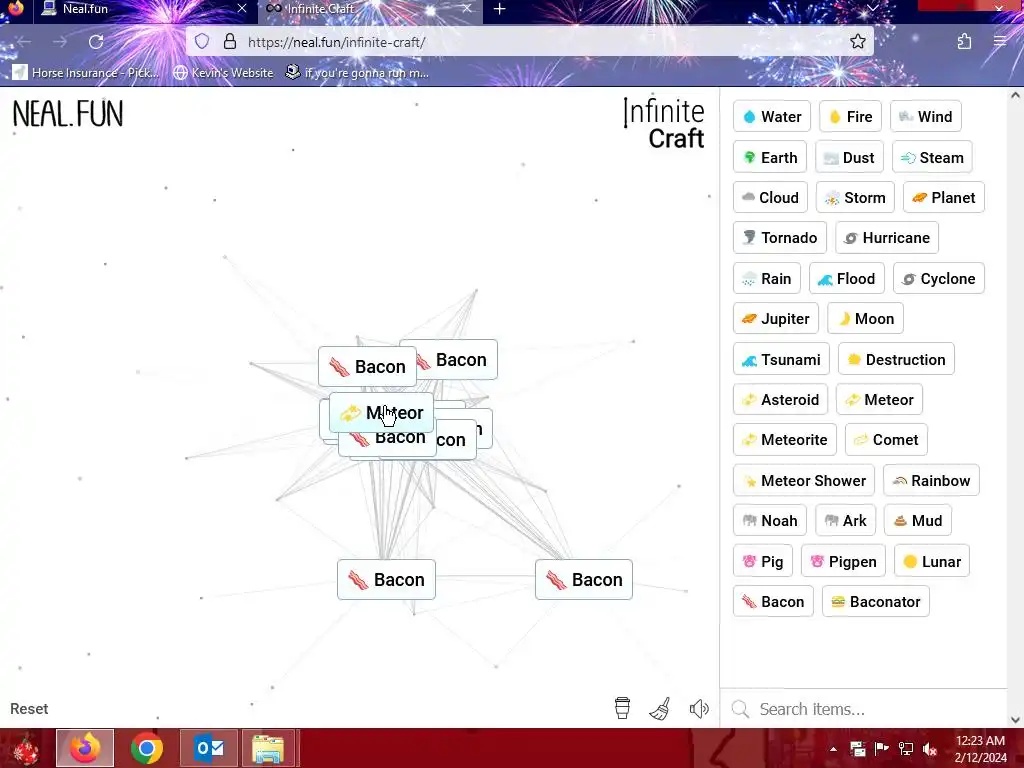This screenshot has height=768, width=1024.
Task: Open the extensions puzzle icon
Action: (965, 42)
